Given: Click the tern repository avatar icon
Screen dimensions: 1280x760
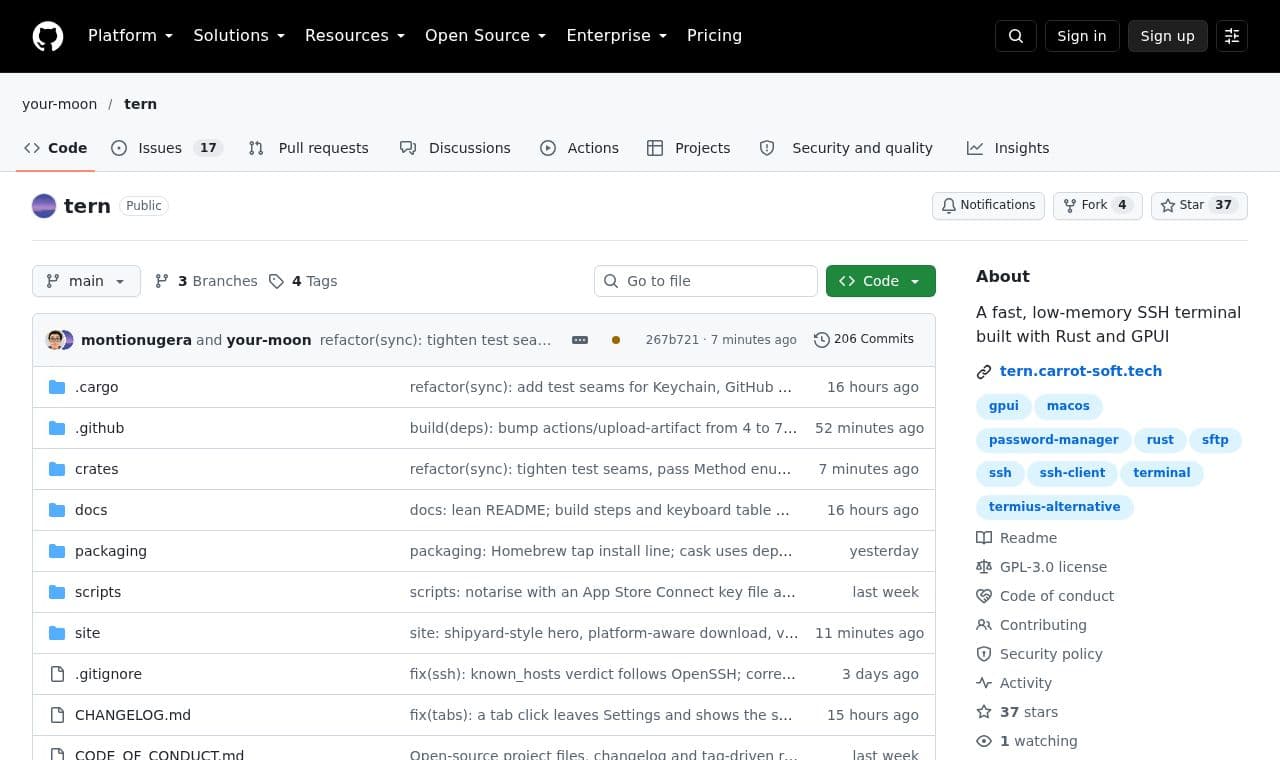Looking at the screenshot, I should pos(44,206).
